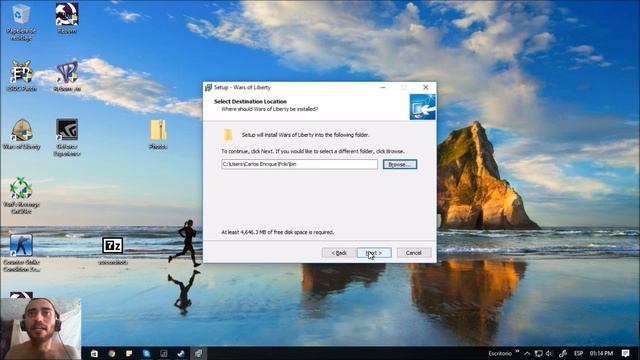Click the pen or link tray icon
640x360 pixels.
(563, 353)
